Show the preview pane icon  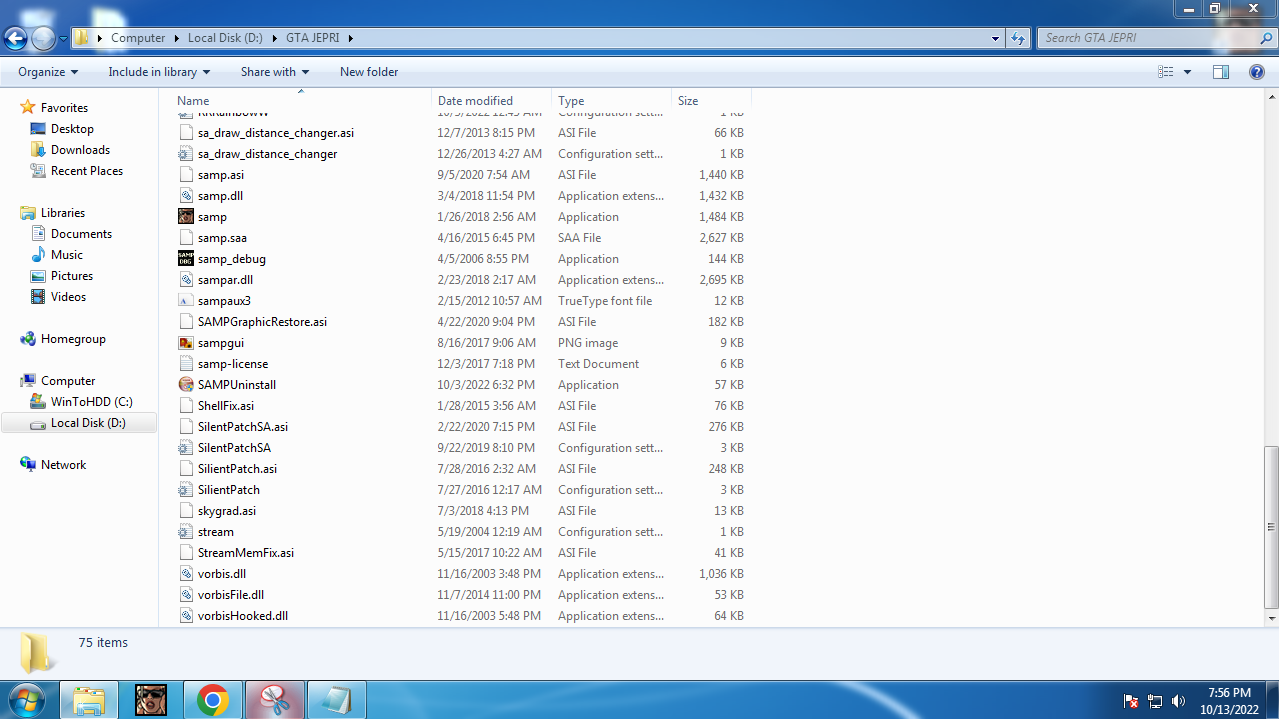(x=1220, y=72)
